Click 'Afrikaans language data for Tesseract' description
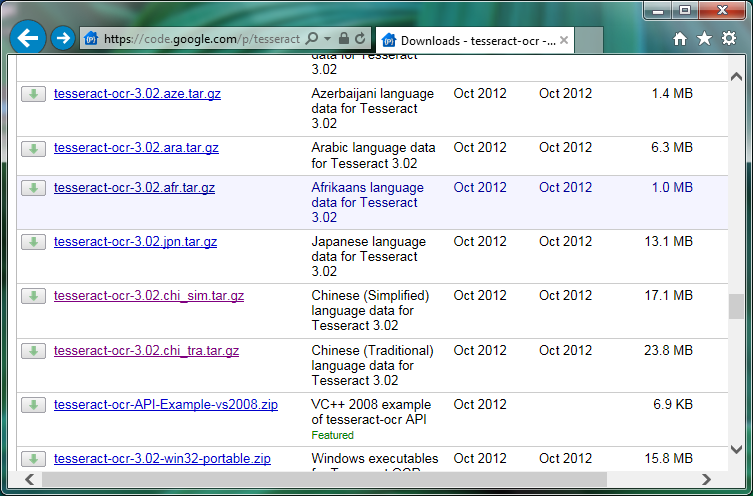This screenshot has height=496, width=753. tap(367, 203)
